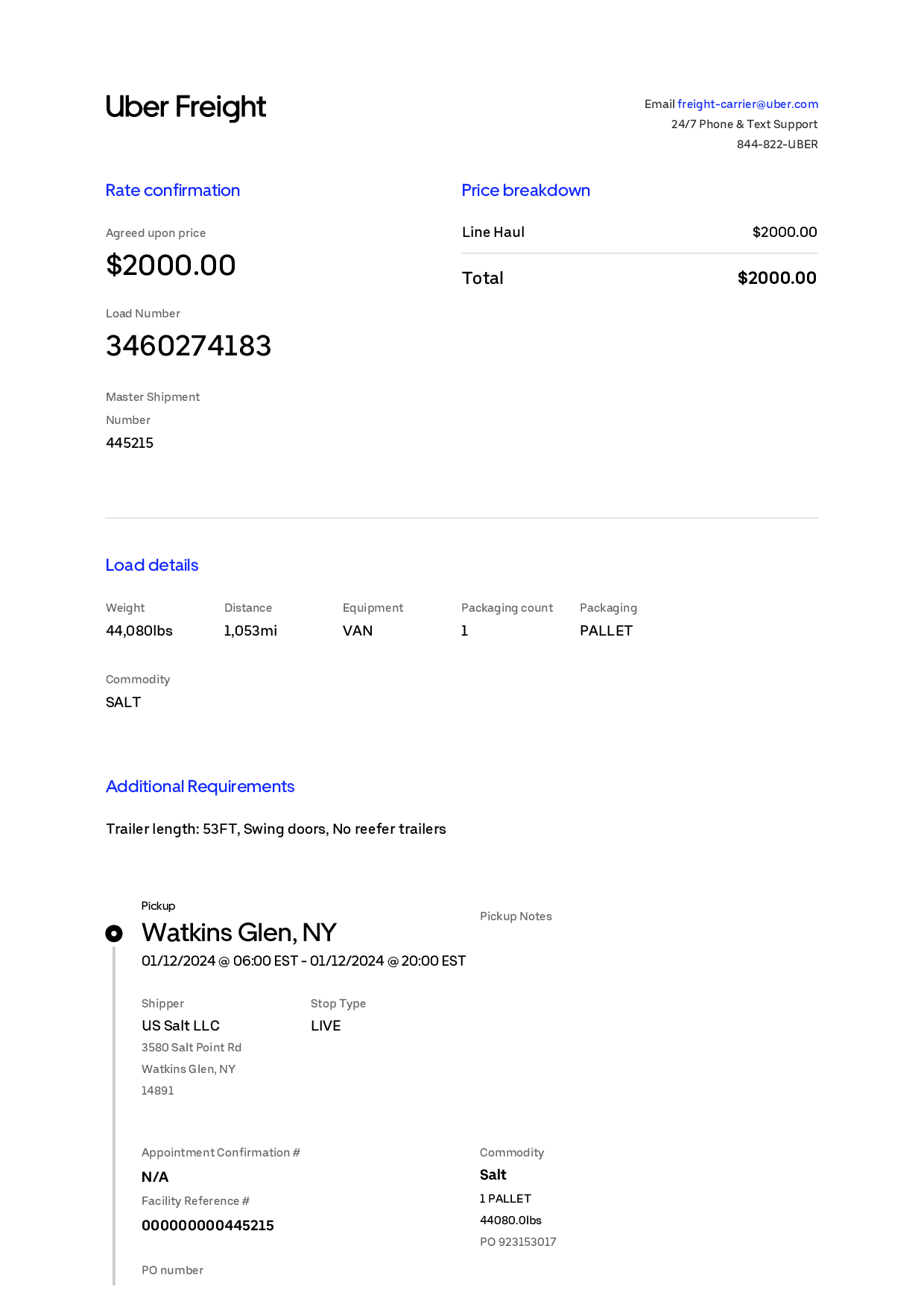Select the Rate confirmation heading
This screenshot has width=924, height=1307.
(x=173, y=190)
